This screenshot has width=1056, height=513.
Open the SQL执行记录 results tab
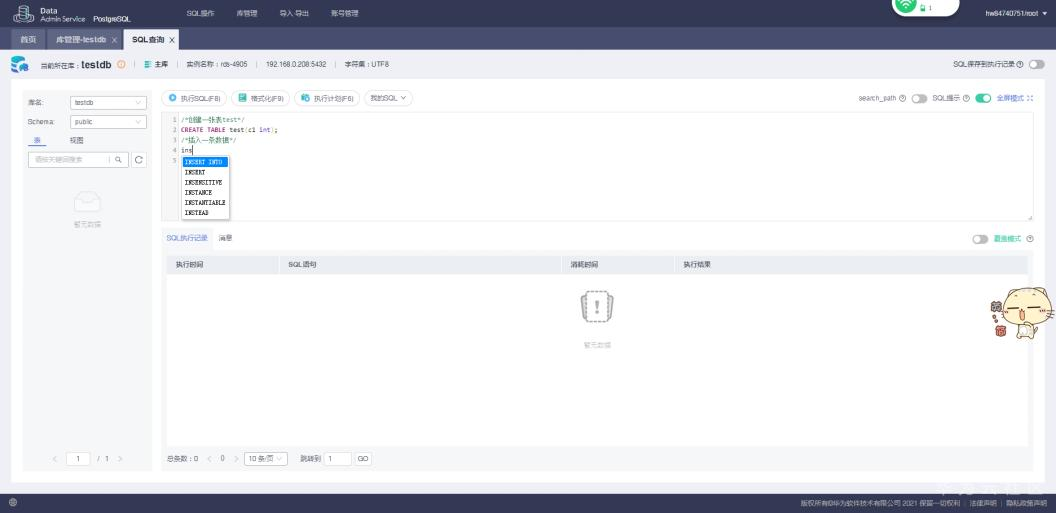[x=187, y=238]
